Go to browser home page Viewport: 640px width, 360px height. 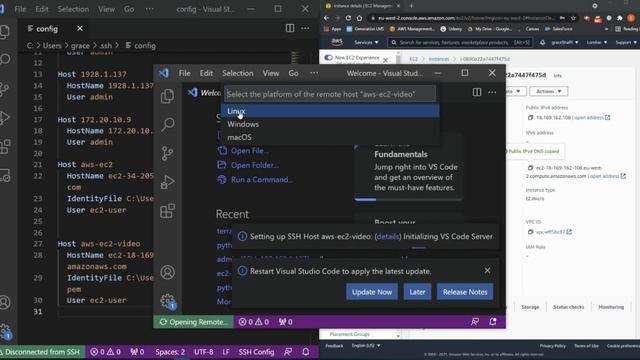click(x=359, y=18)
